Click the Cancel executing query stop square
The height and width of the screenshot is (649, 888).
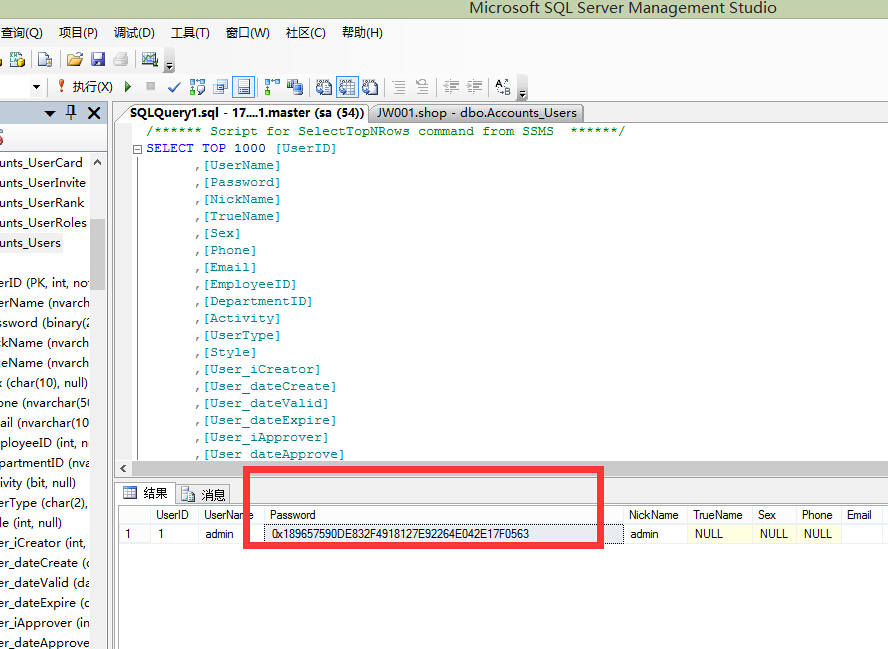click(x=150, y=86)
